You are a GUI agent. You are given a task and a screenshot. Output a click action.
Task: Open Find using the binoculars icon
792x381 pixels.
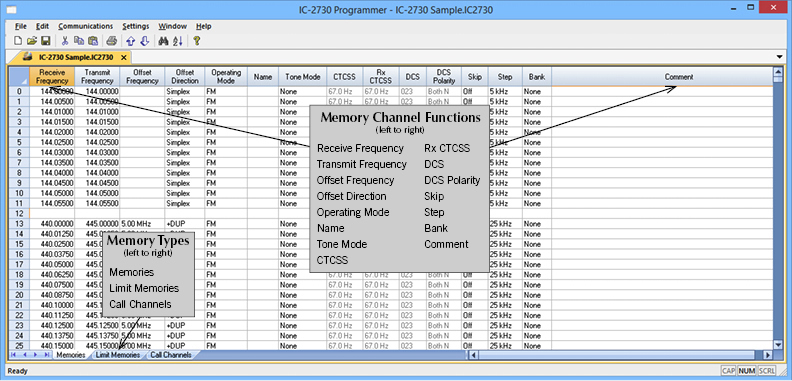[x=163, y=41]
